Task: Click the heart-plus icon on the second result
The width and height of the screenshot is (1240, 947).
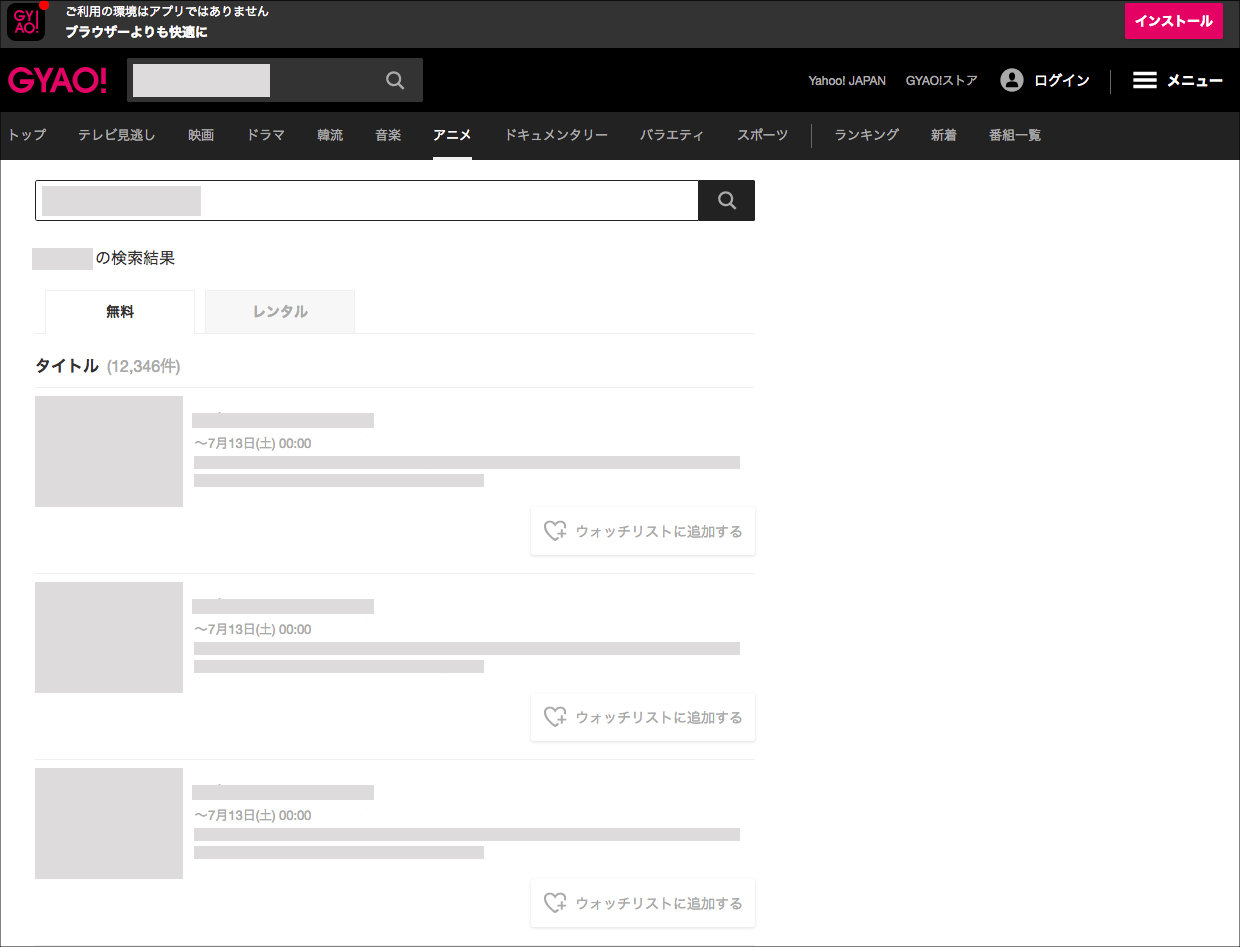Action: coord(555,717)
